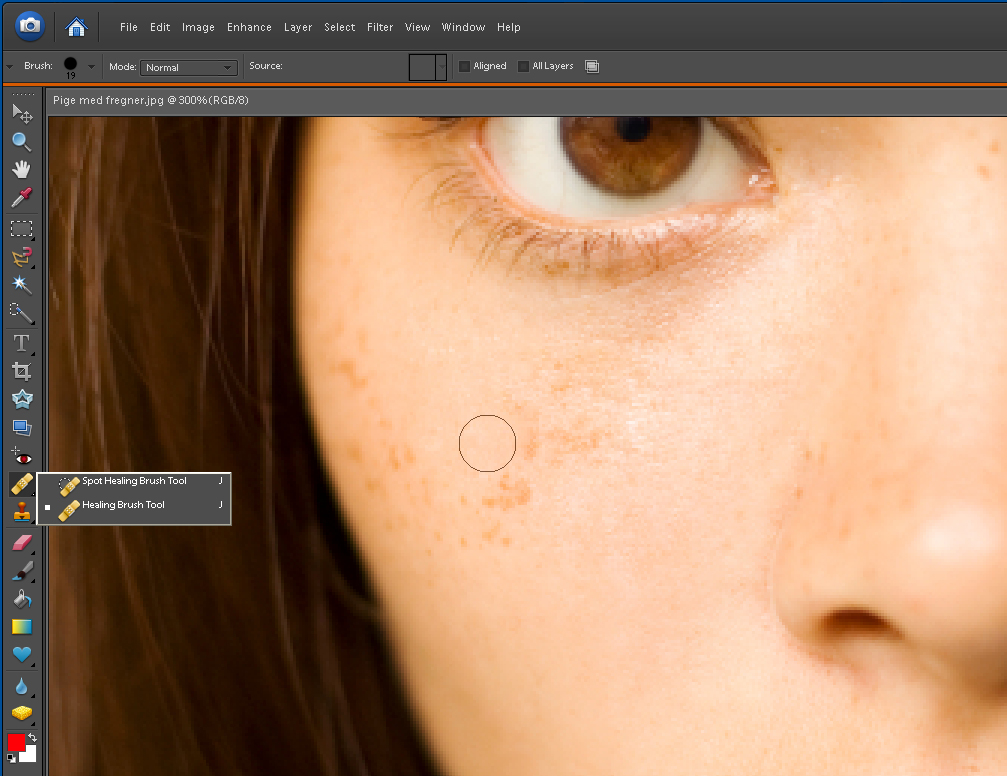Toggle the All Layers checkbox
Screen dimensions: 1007x776
point(523,67)
